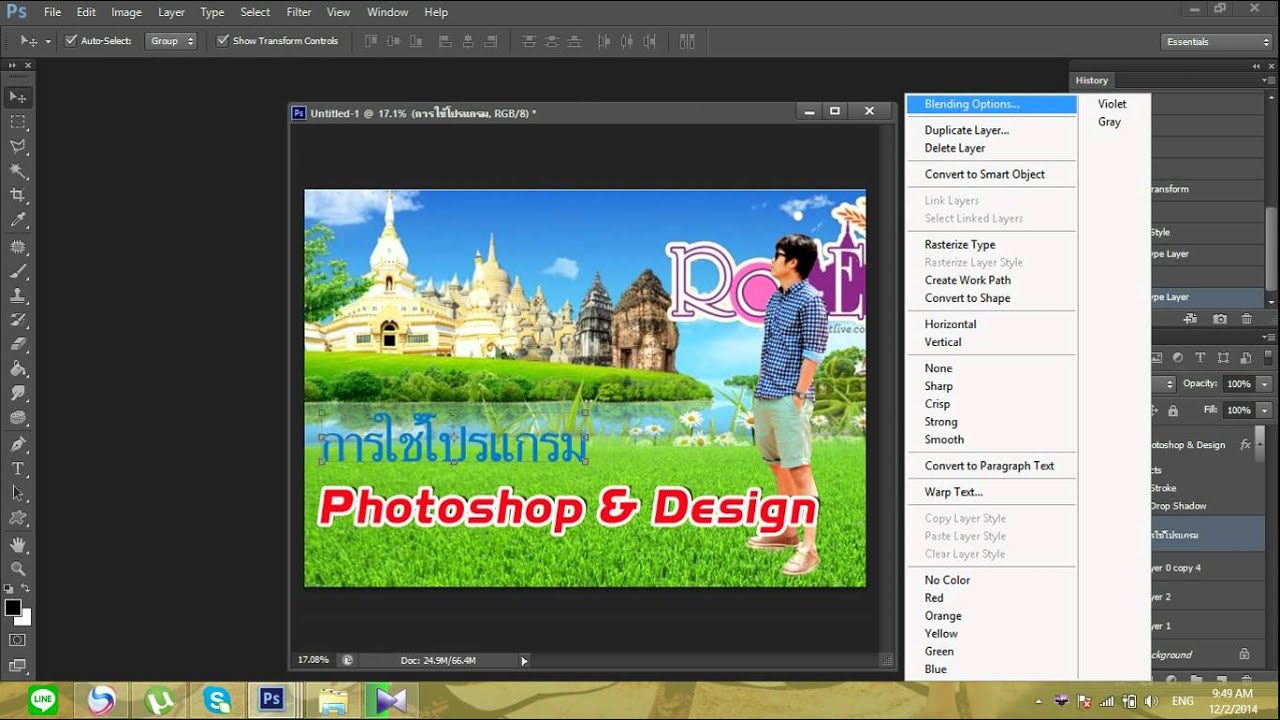Viewport: 1280px width, 720px height.
Task: Select the Eyedropper tool
Action: pyautogui.click(x=18, y=221)
